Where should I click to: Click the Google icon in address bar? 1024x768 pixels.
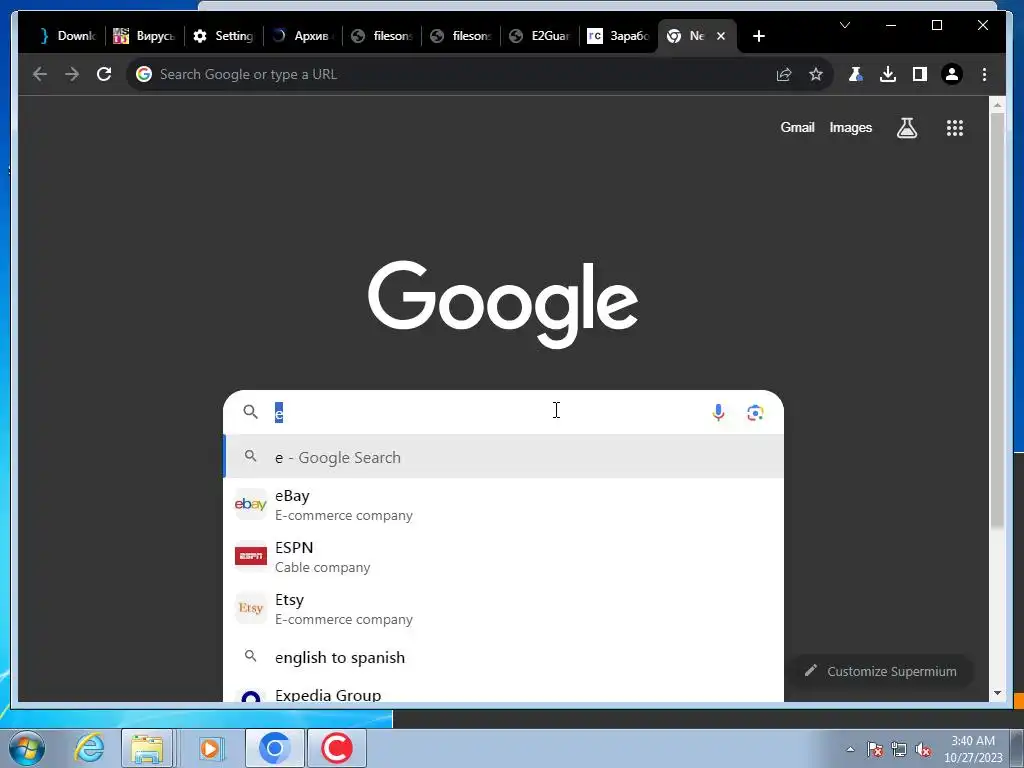(x=144, y=74)
